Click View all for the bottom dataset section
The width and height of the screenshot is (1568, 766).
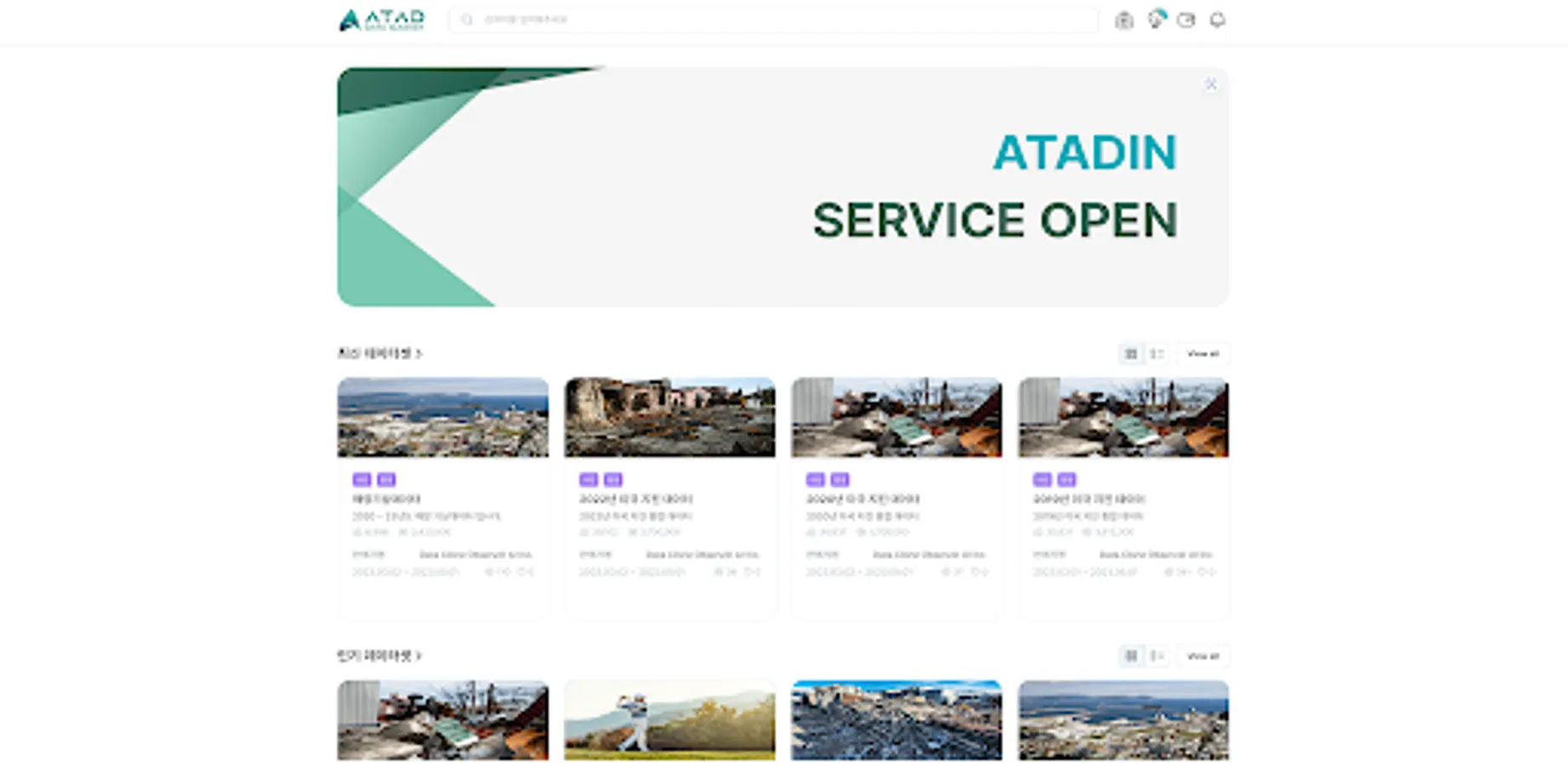point(1203,655)
